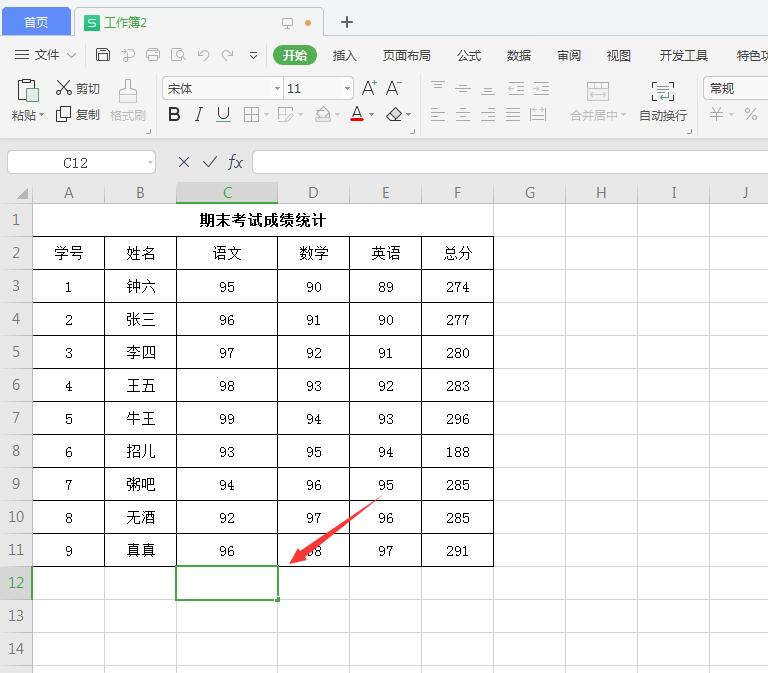Click inside the formula bar input

(510, 162)
